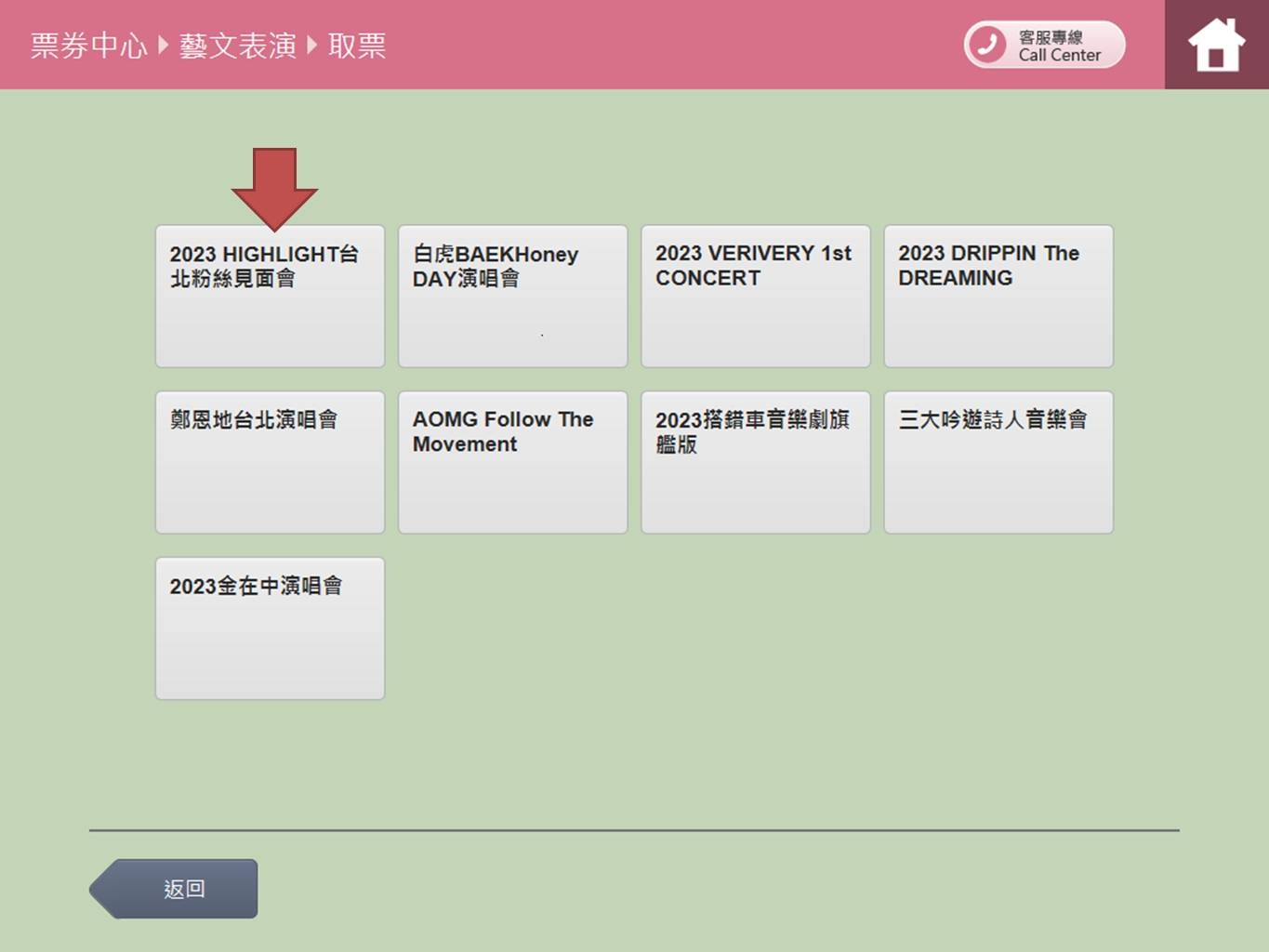Go to the home screen via house icon

(1216, 45)
